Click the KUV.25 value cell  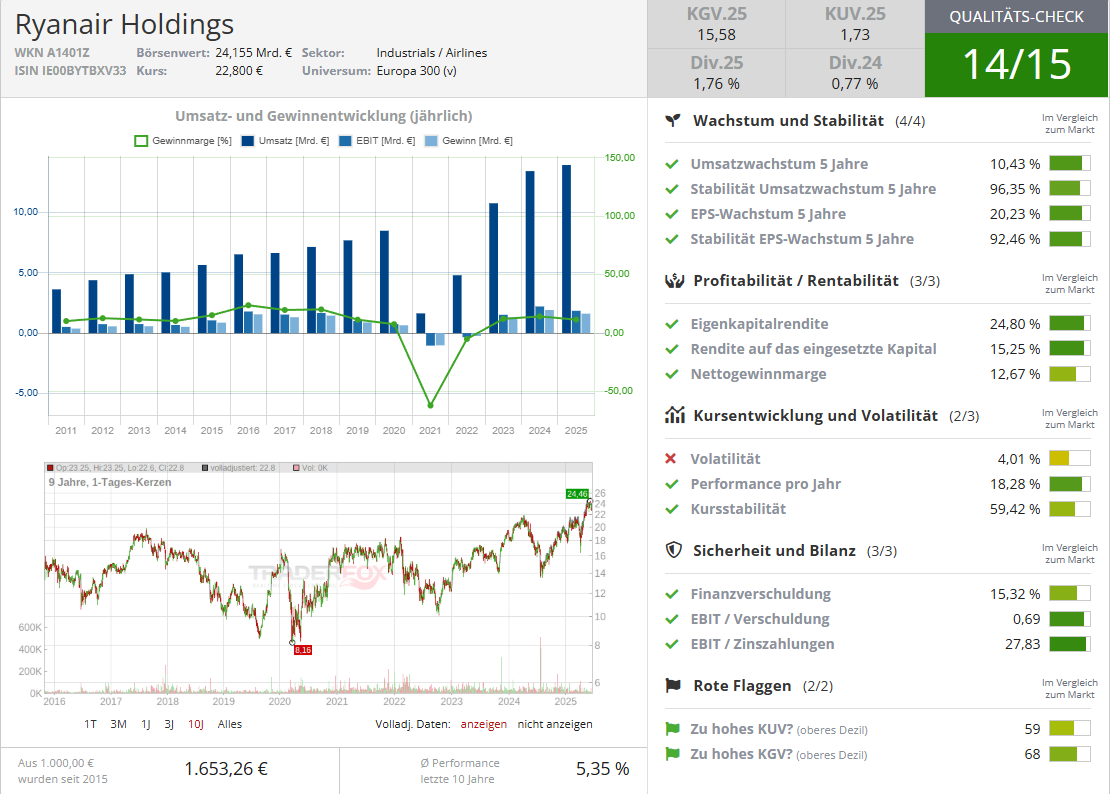pyautogui.click(x=855, y=24)
